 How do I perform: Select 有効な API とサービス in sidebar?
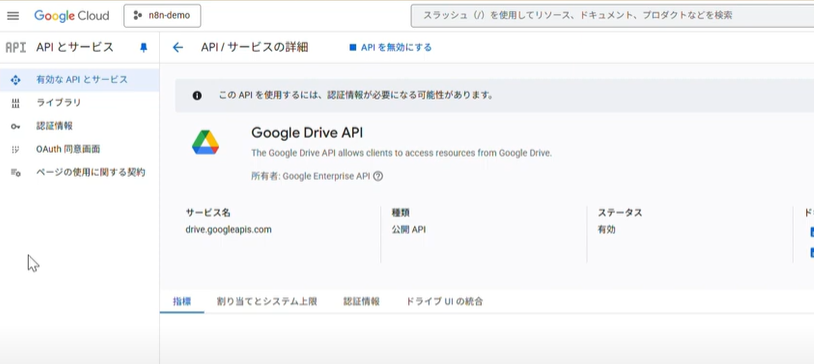[x=79, y=80]
